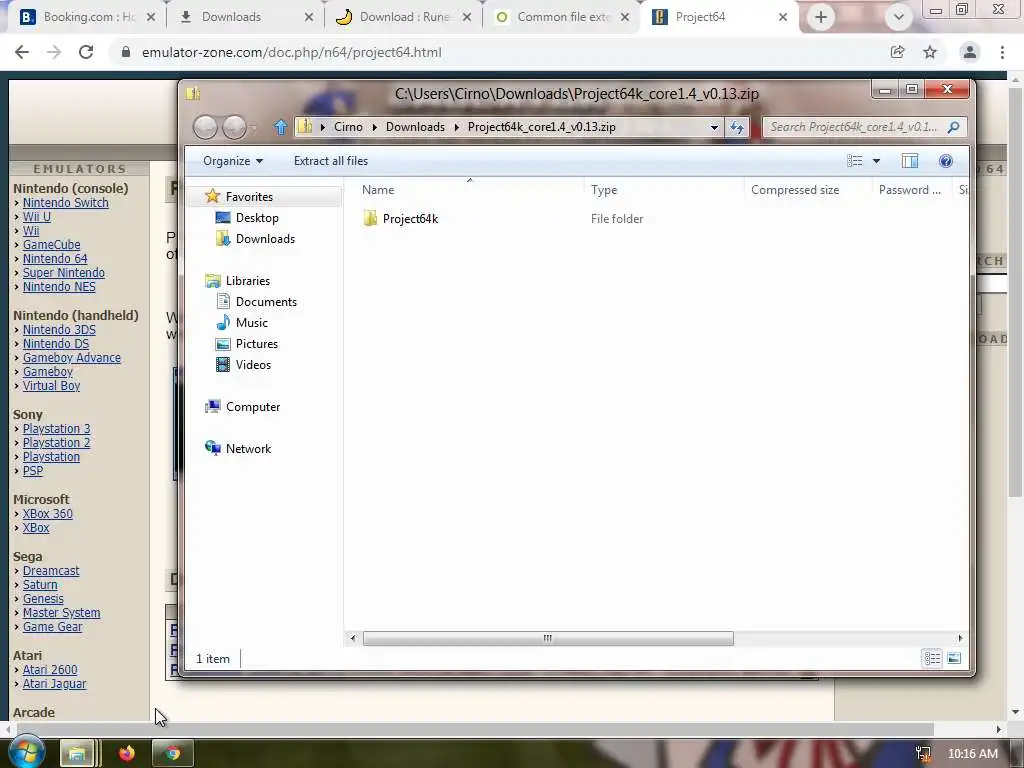Close the Booking.com tab
Screen dimensions: 1024x768
(x=151, y=17)
